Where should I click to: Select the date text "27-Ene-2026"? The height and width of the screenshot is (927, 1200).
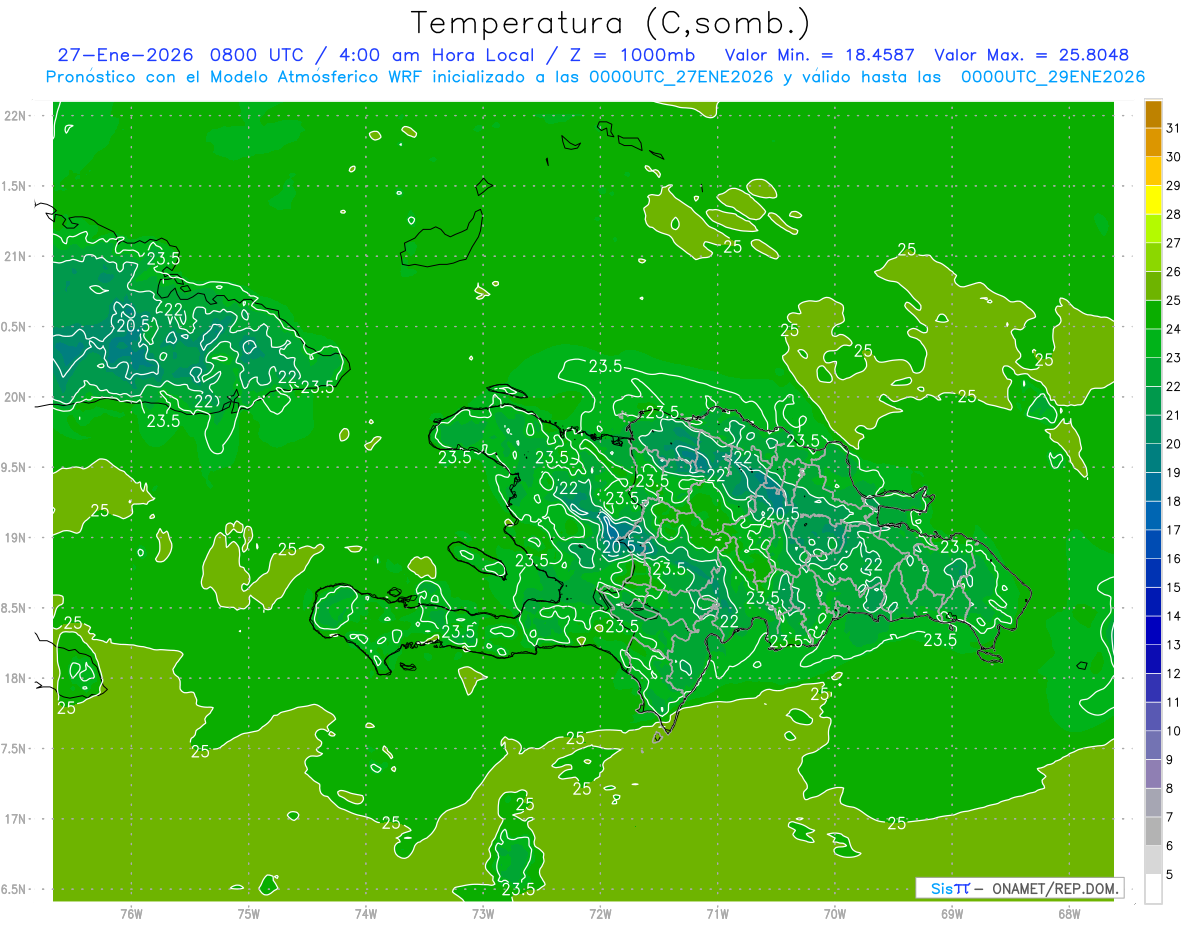[126, 55]
